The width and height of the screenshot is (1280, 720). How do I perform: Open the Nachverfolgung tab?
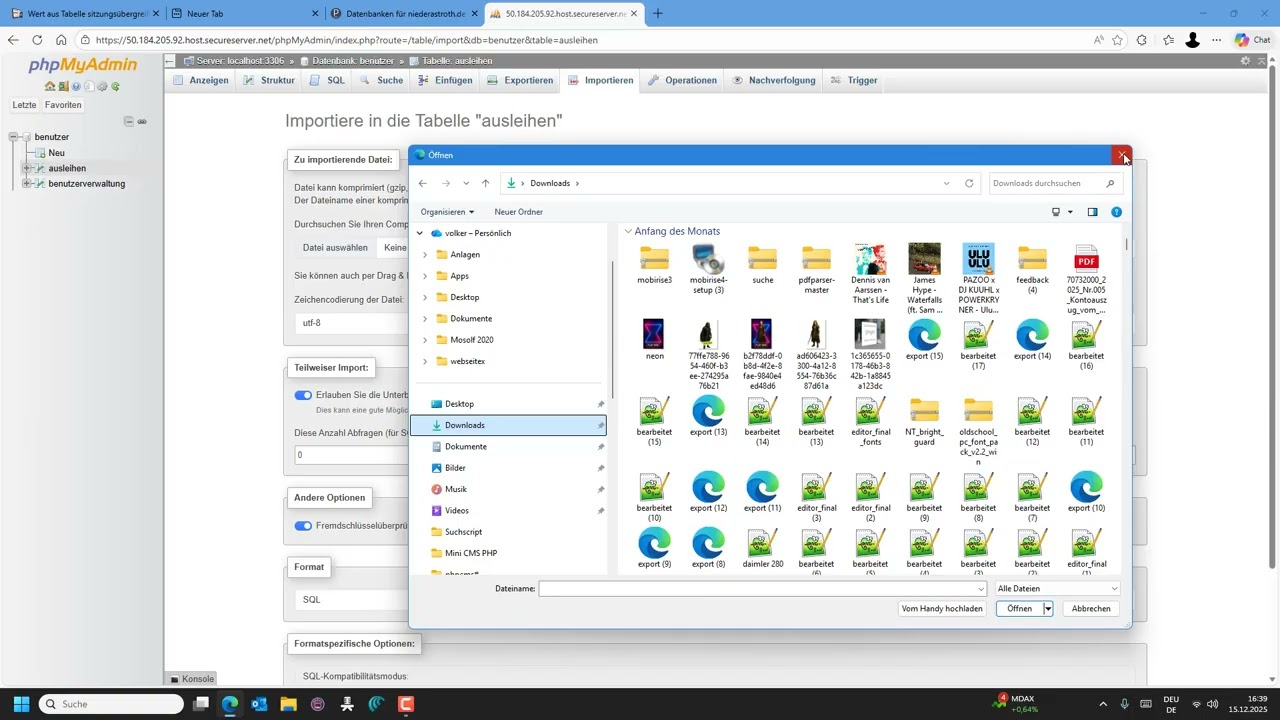tap(774, 80)
